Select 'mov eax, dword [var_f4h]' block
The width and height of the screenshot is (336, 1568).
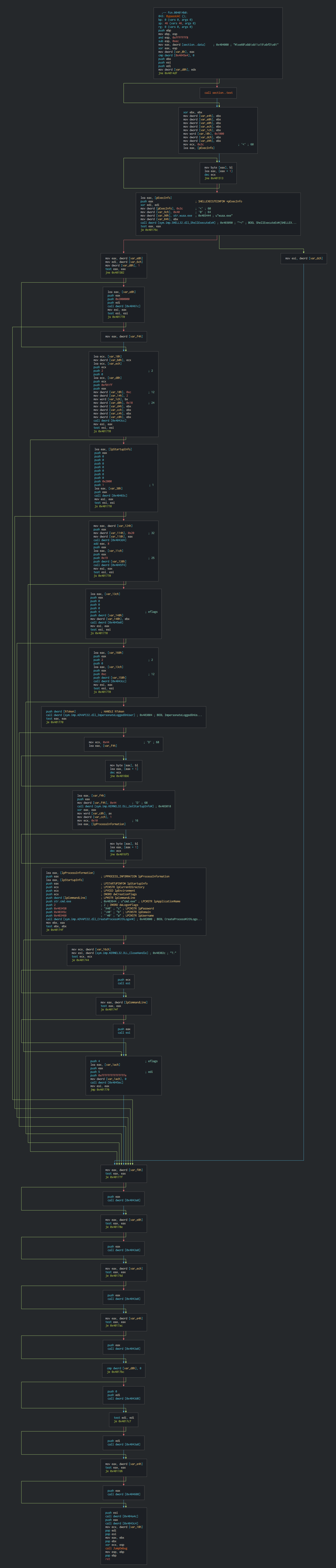click(x=124, y=336)
